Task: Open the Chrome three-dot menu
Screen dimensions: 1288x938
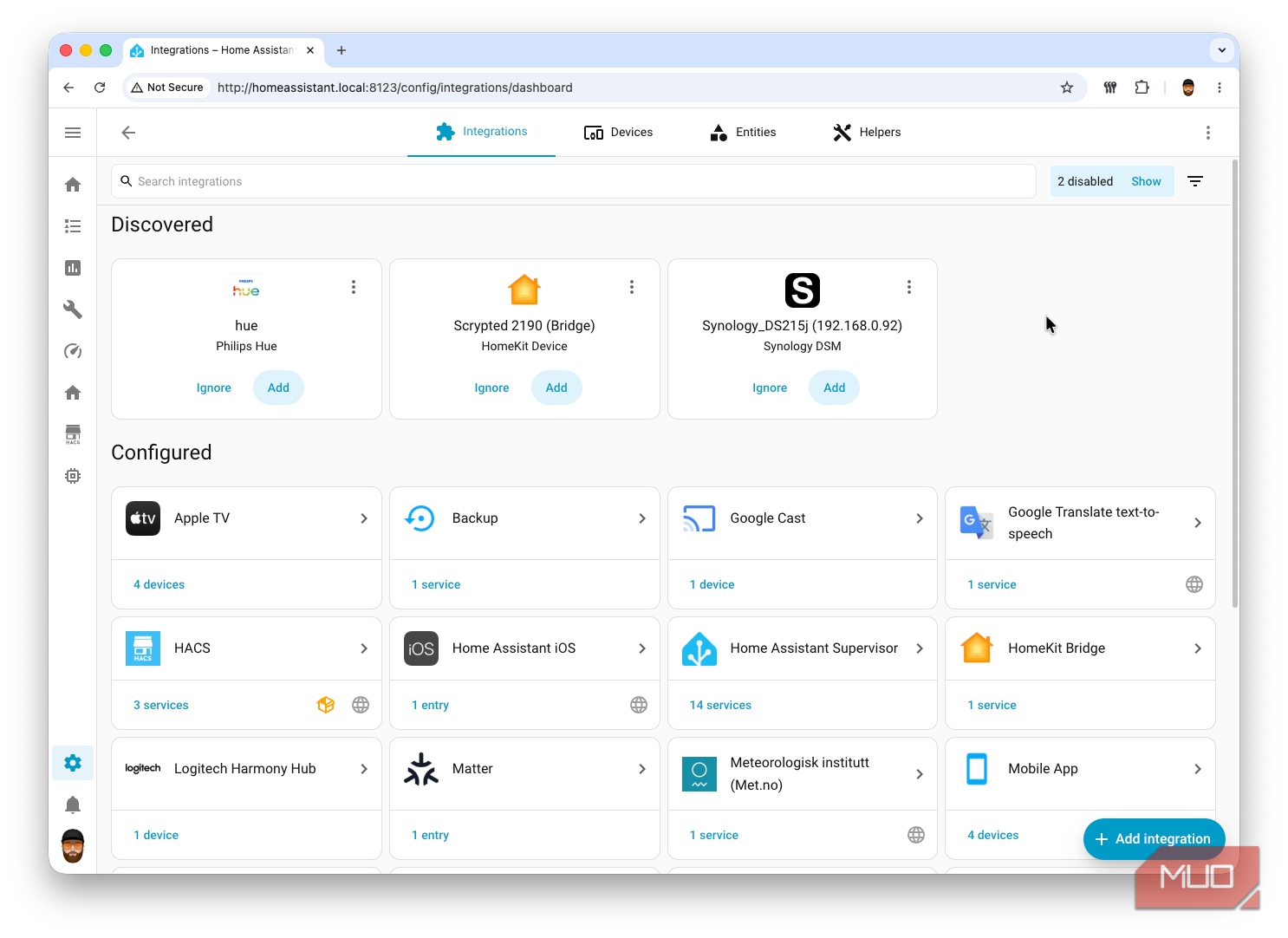Action: (x=1220, y=88)
